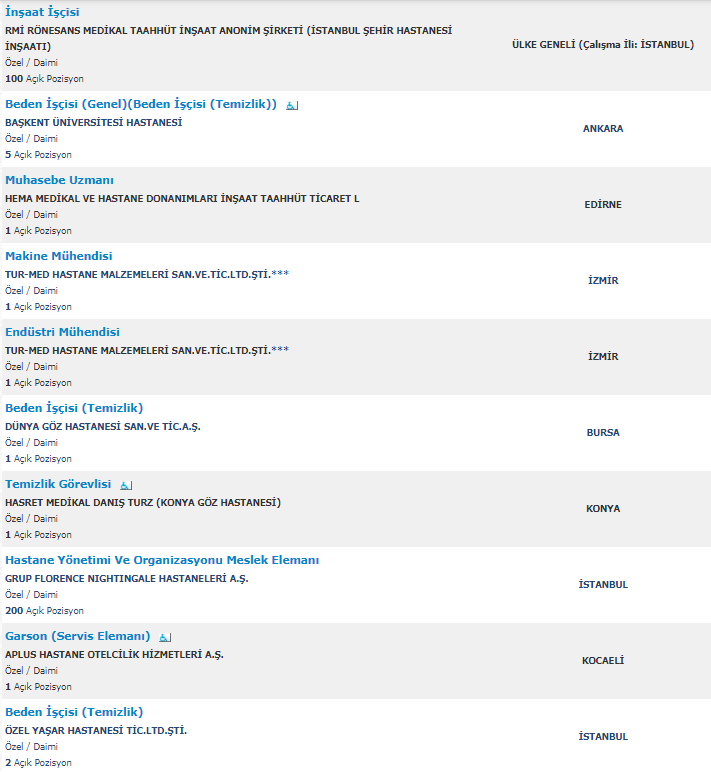711x772 pixels.
Task: Click the disability icon beside Garson (Servis Elemanı)
Action: coord(165,637)
